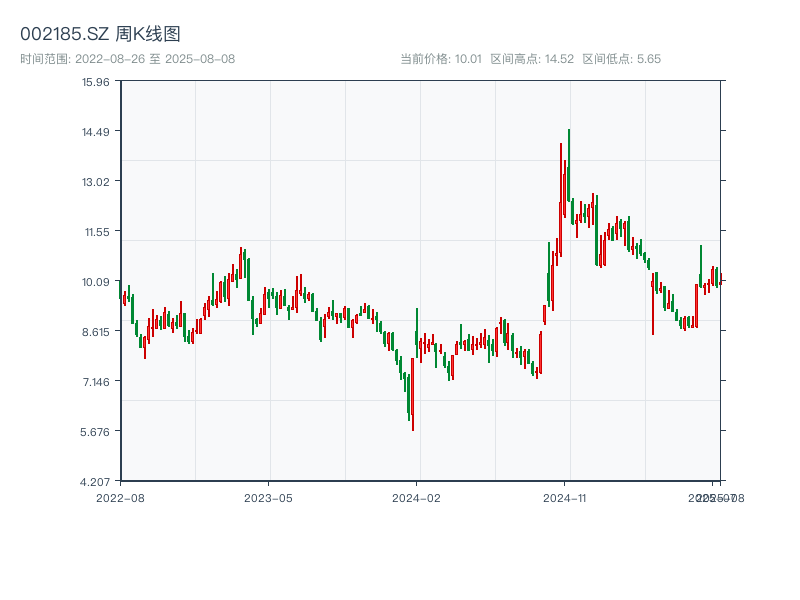This screenshot has height=600, width=800.
Task: Click the y-axis label 13.02
Action: [x=95, y=182]
